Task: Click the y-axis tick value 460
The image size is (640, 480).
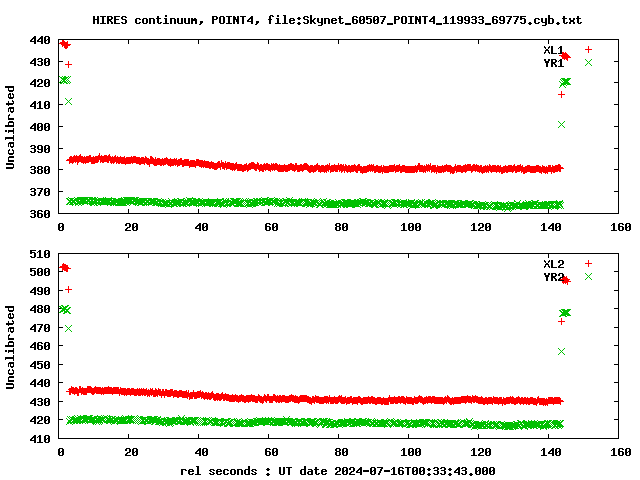Action: click(x=40, y=346)
